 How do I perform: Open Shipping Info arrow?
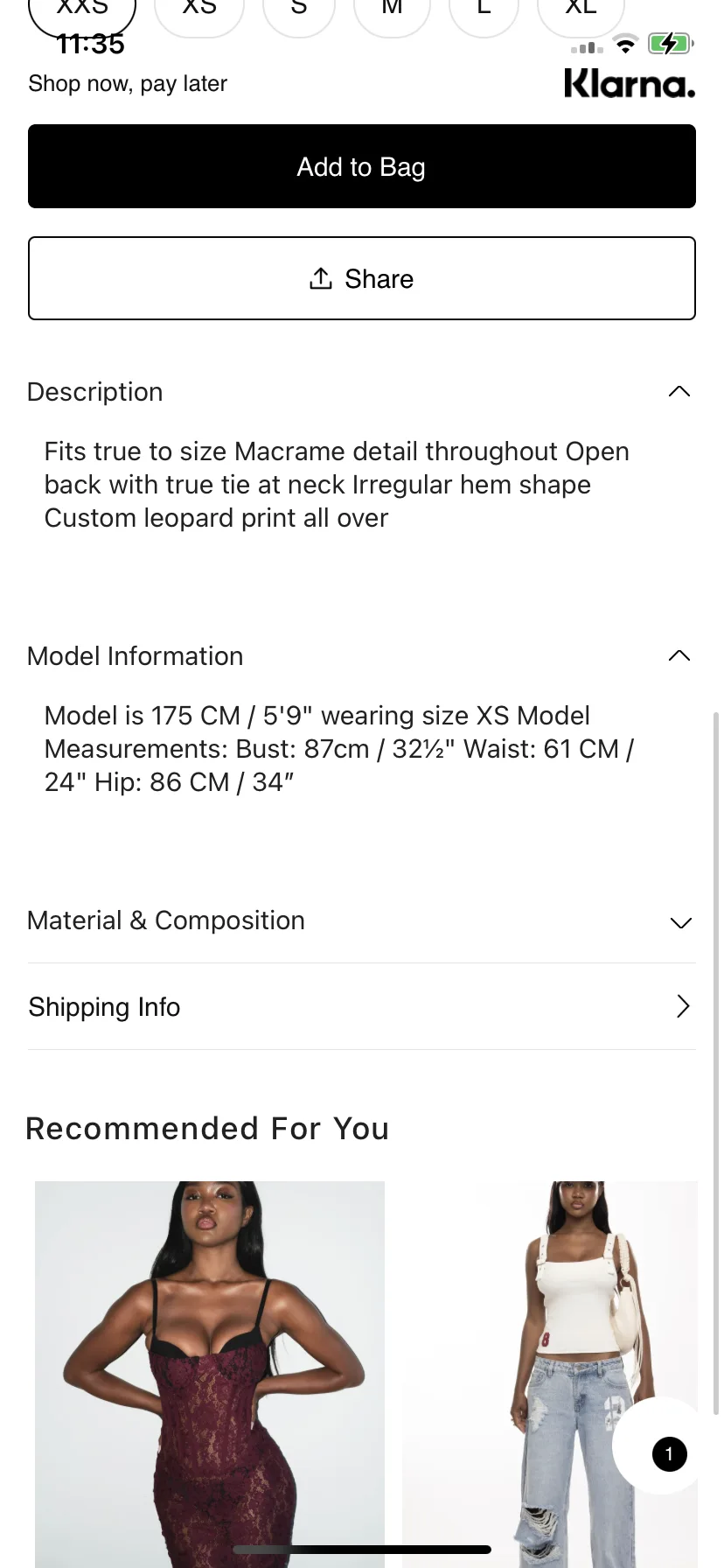pos(683,1006)
